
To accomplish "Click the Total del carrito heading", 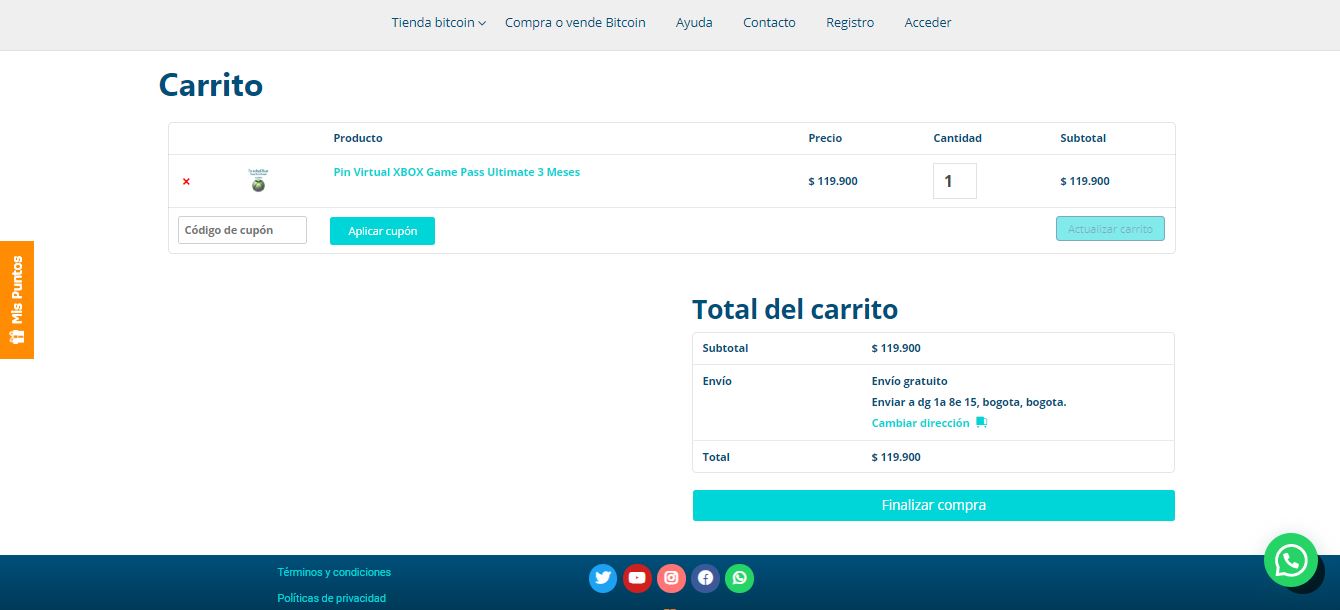I will coord(795,309).
